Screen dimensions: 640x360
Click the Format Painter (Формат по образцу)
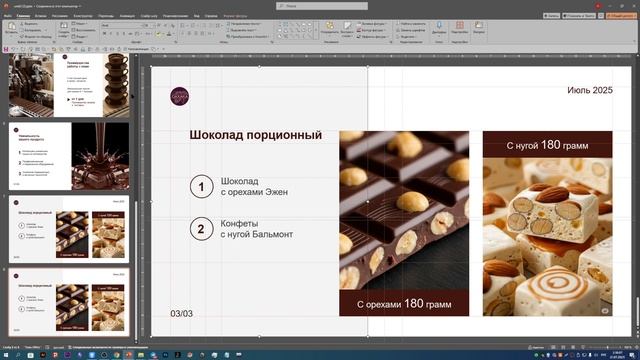36,36
